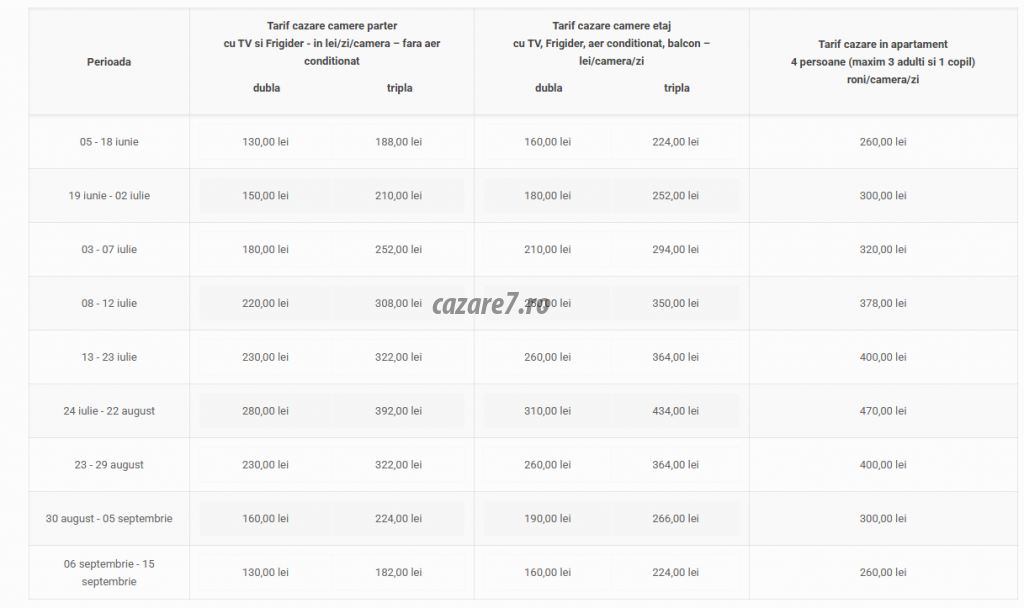Click the 182,00 lei price cell
Image resolution: width=1024 pixels, height=608 pixels.
tap(398, 572)
